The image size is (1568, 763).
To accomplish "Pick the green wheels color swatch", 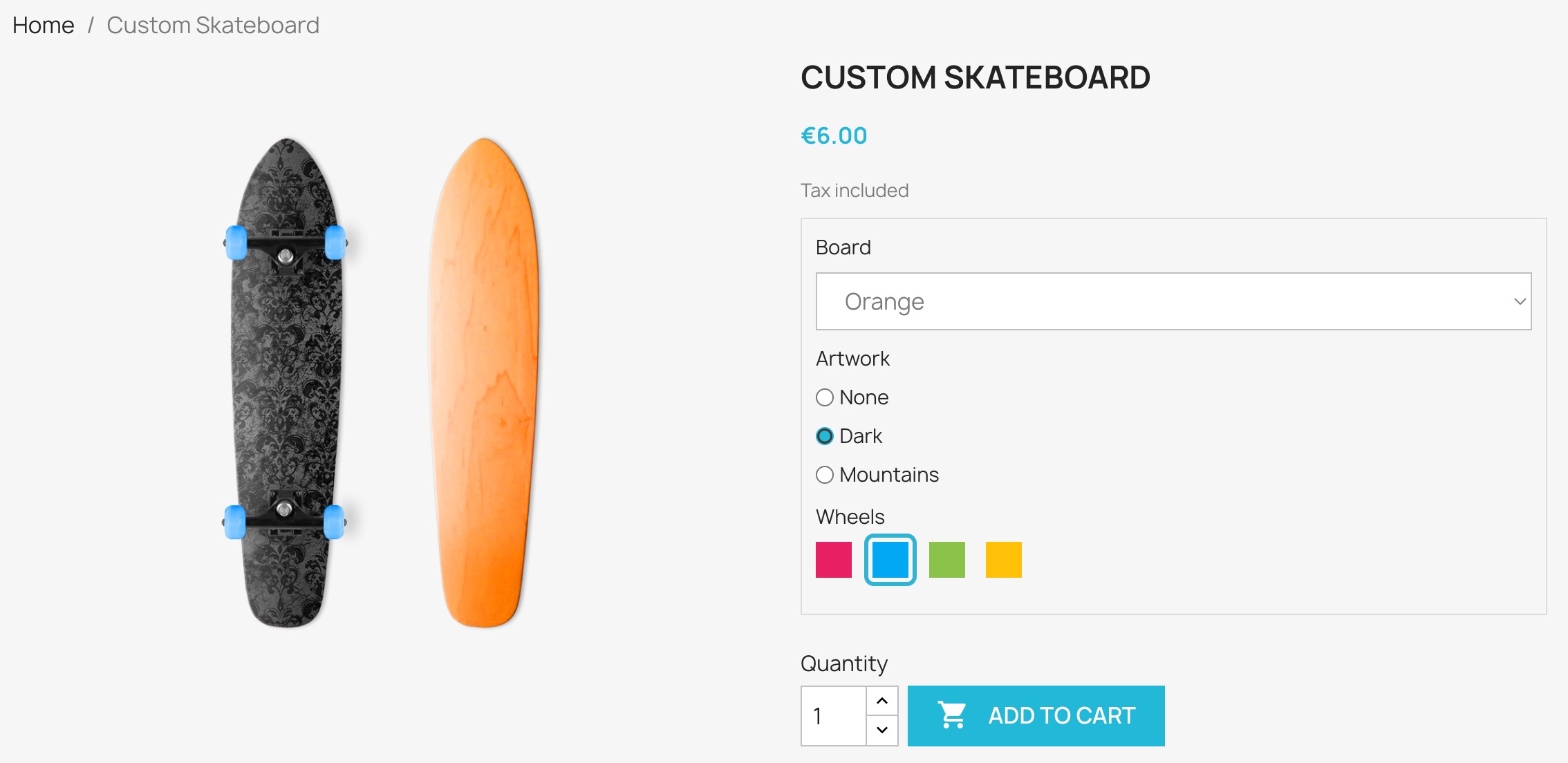I will tap(947, 560).
